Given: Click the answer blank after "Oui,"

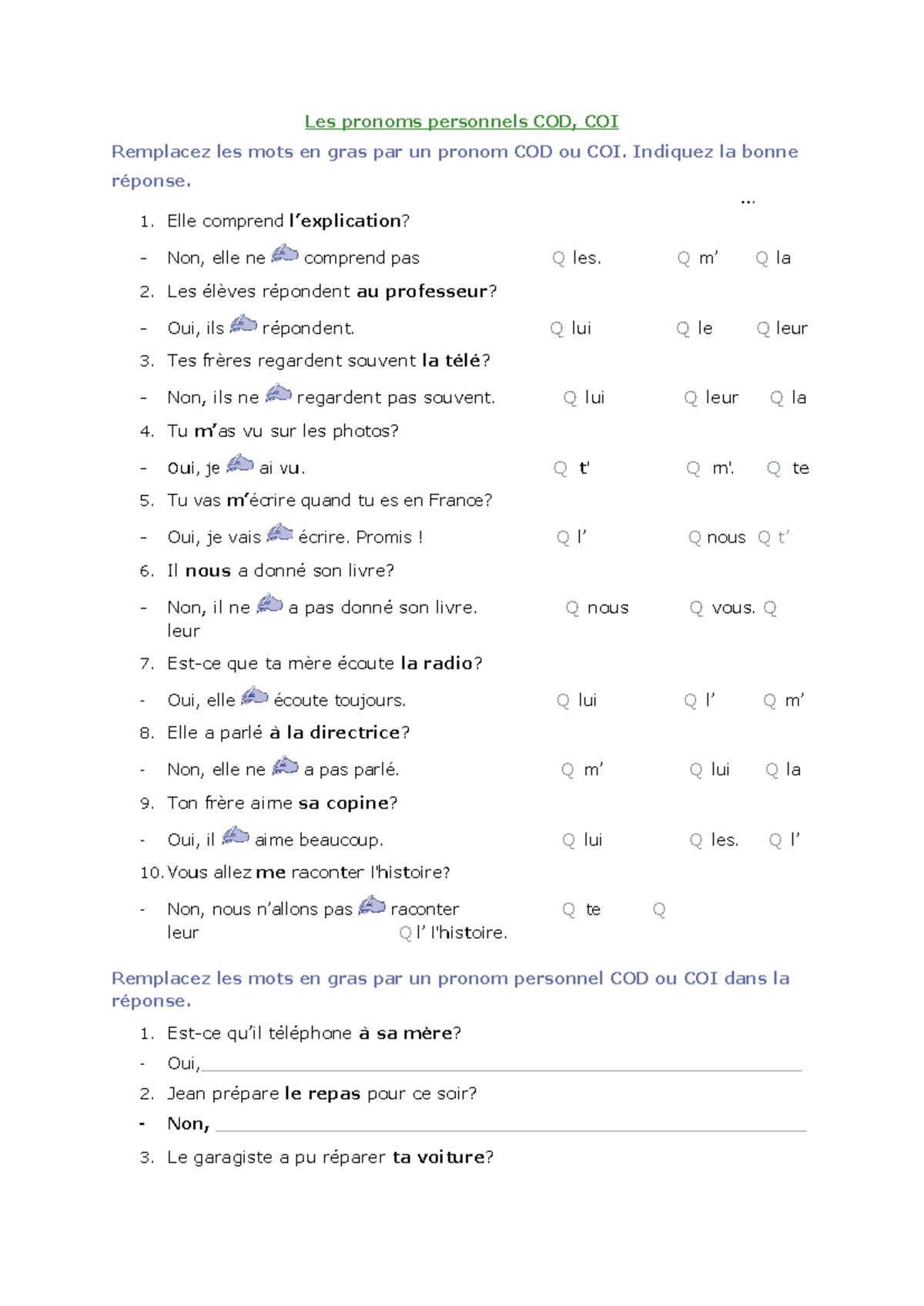Looking at the screenshot, I should (x=500, y=1064).
